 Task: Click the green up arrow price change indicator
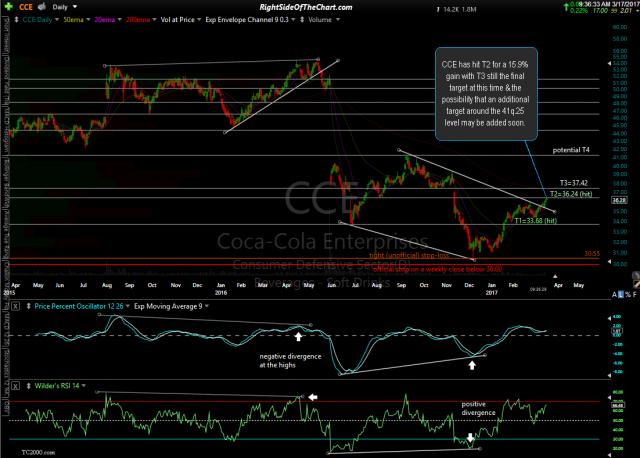[x=566, y=7]
